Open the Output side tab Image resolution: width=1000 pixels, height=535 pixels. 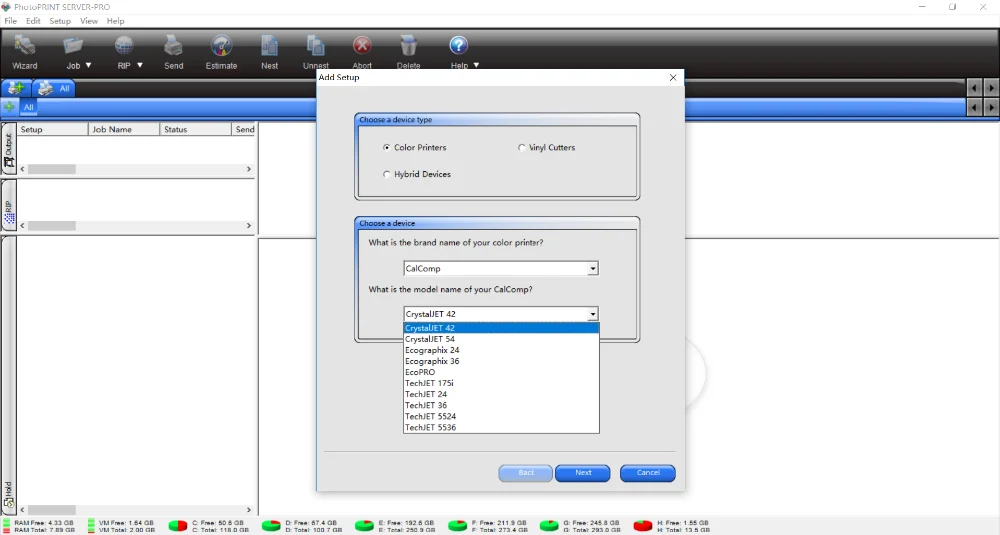8,150
